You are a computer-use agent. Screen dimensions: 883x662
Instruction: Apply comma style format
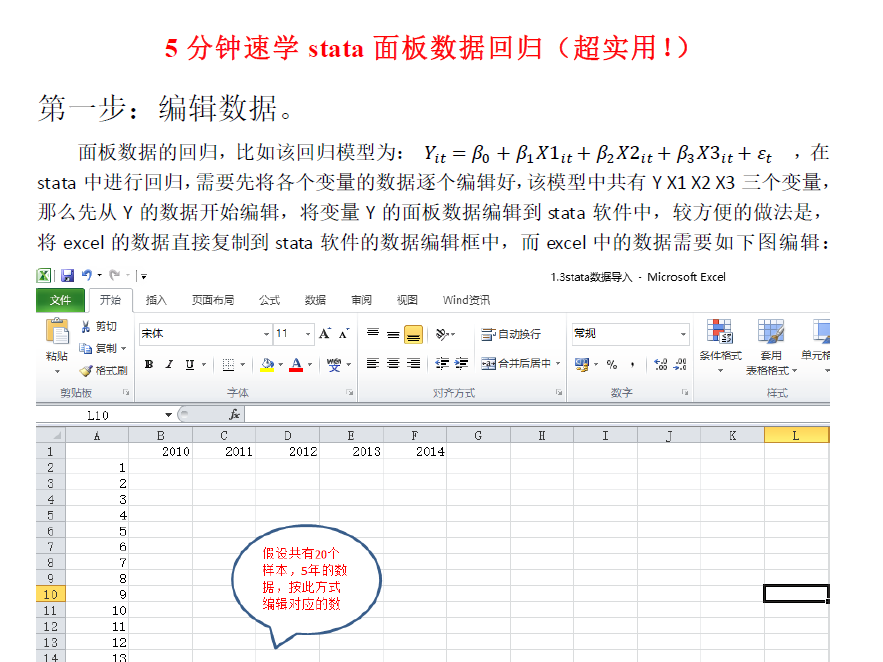632,365
